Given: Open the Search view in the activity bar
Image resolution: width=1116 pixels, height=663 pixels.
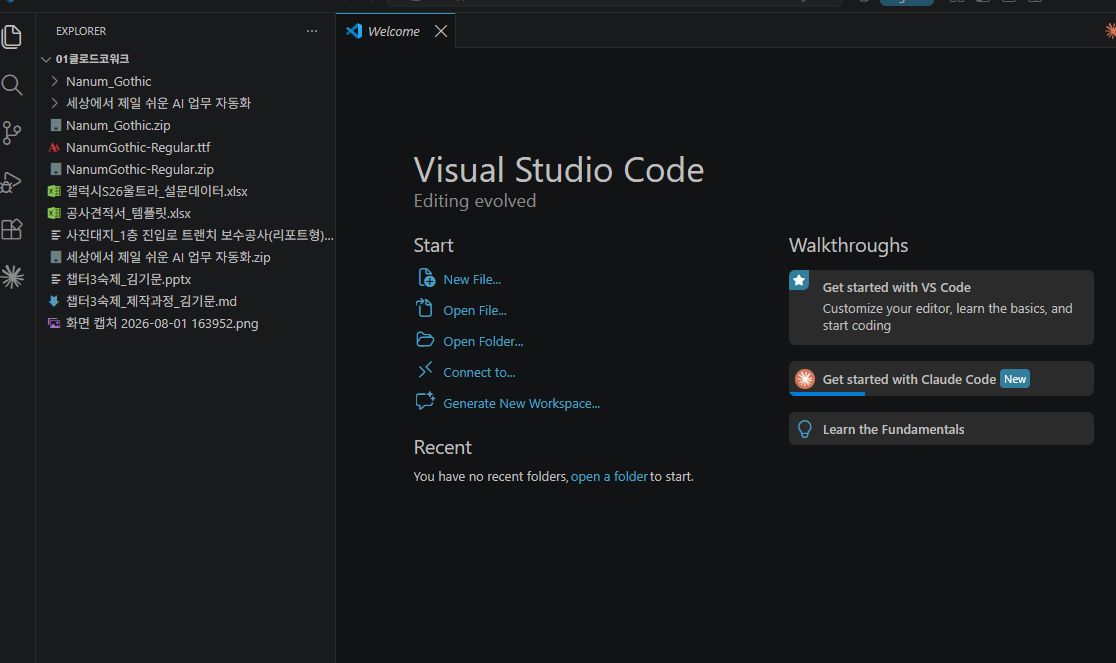Looking at the screenshot, I should tap(12, 85).
